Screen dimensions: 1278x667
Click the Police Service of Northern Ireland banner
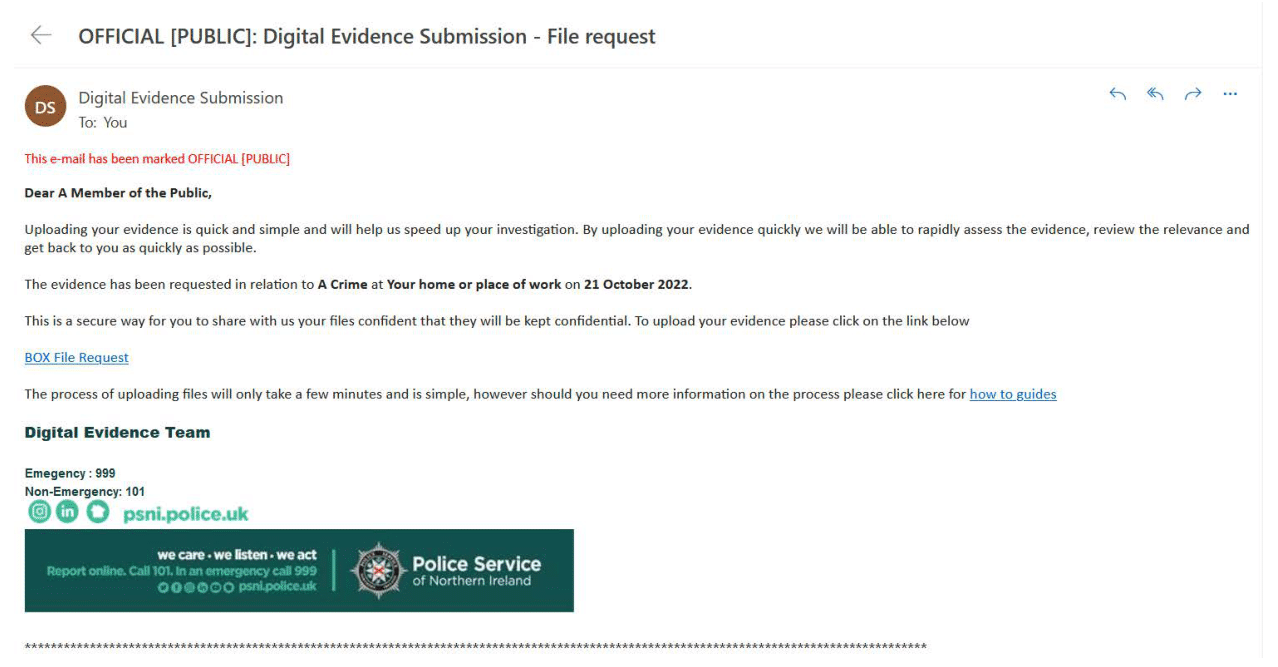[300, 570]
